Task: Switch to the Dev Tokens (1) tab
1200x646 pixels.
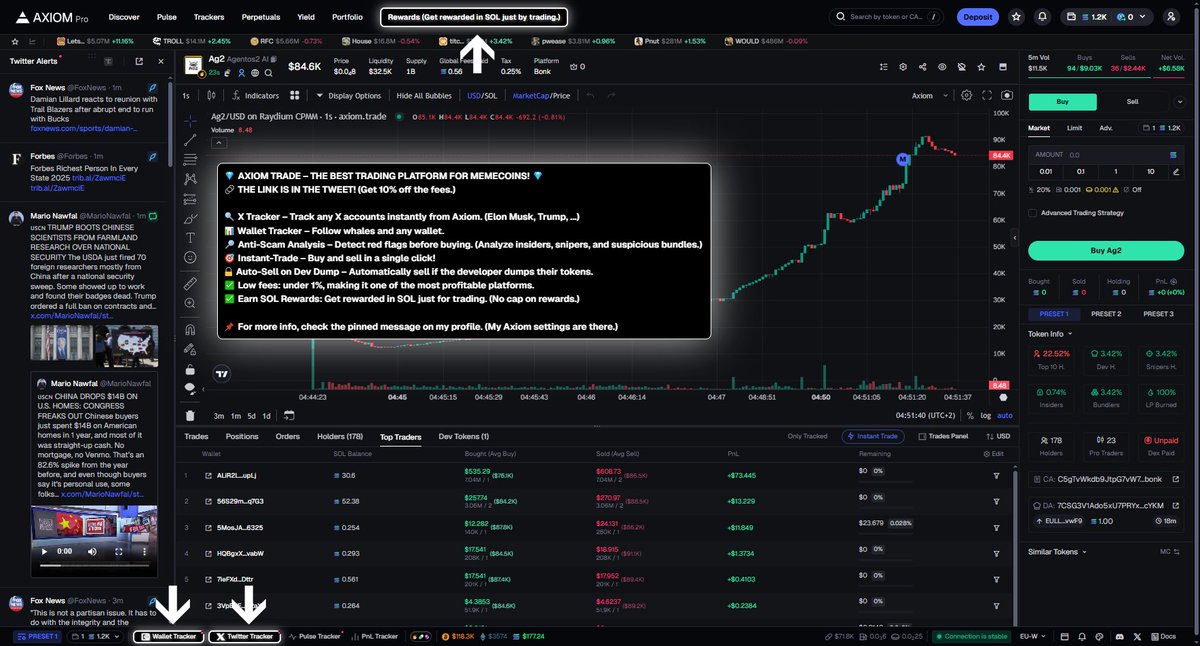Action: point(464,437)
